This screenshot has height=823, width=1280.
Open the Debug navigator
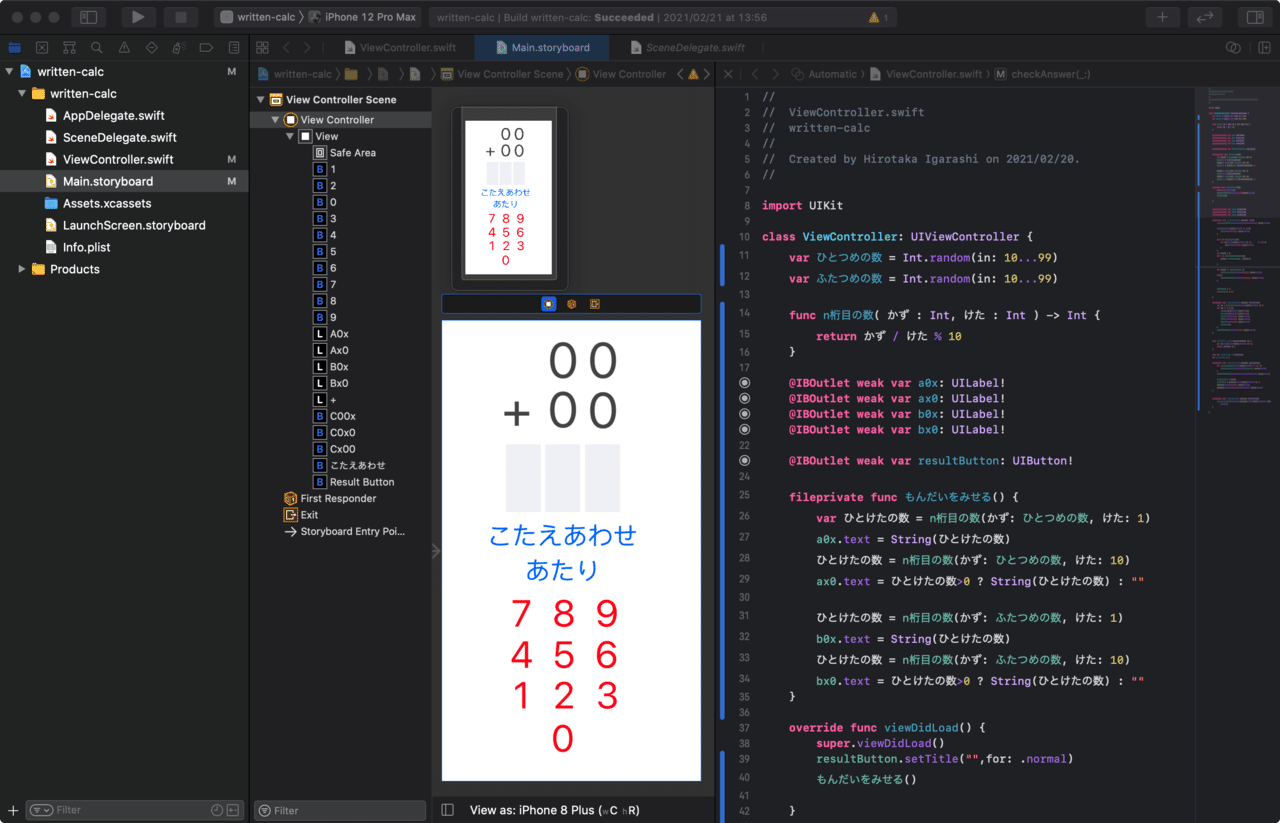click(178, 47)
